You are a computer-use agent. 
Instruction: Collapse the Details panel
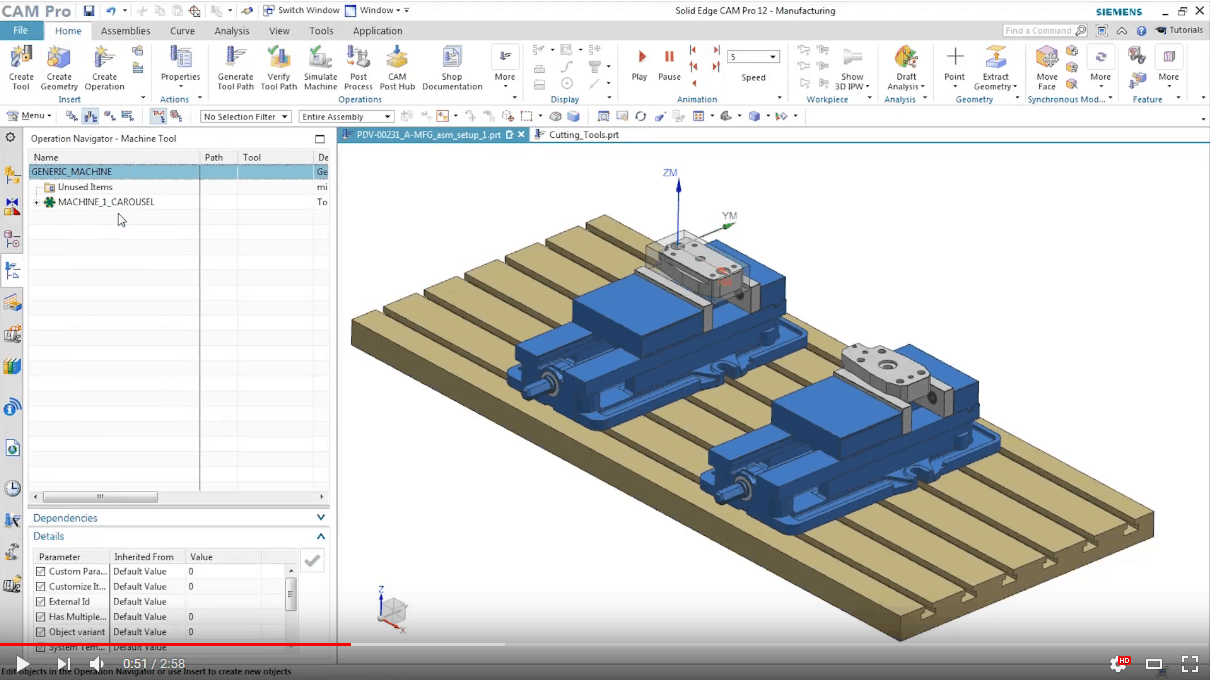(x=320, y=536)
